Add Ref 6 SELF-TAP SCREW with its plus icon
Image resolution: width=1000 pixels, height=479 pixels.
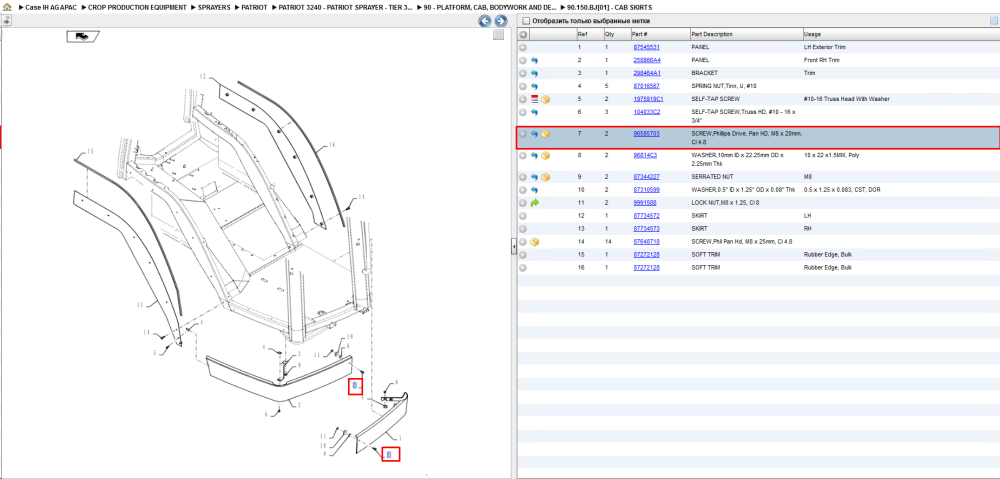click(523, 112)
